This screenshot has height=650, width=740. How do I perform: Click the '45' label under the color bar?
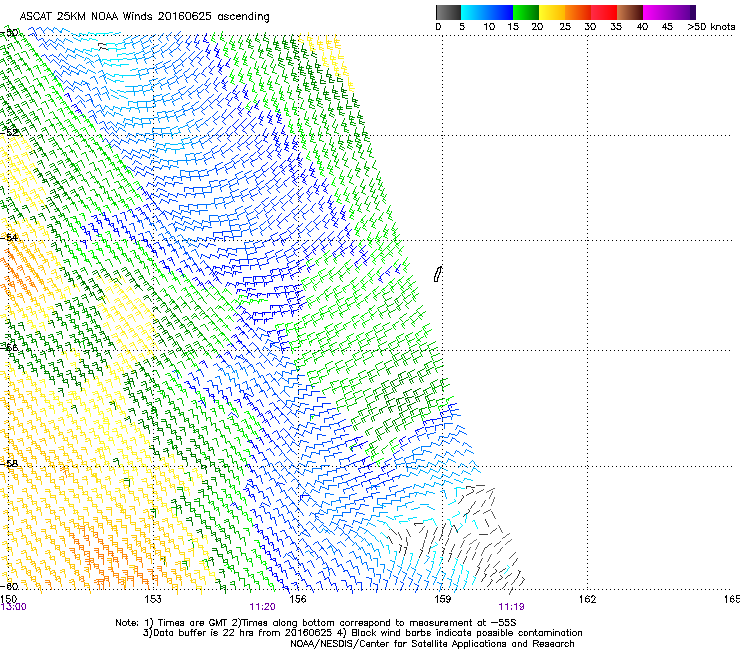point(667,27)
